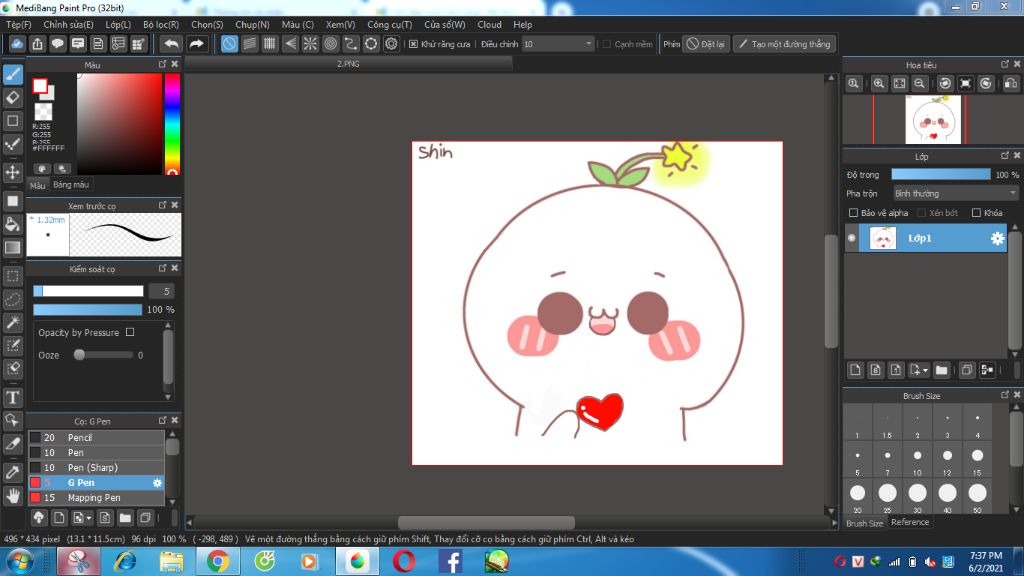Select the 2.PNG document tab
Image resolution: width=1024 pixels, height=576 pixels.
[x=349, y=64]
